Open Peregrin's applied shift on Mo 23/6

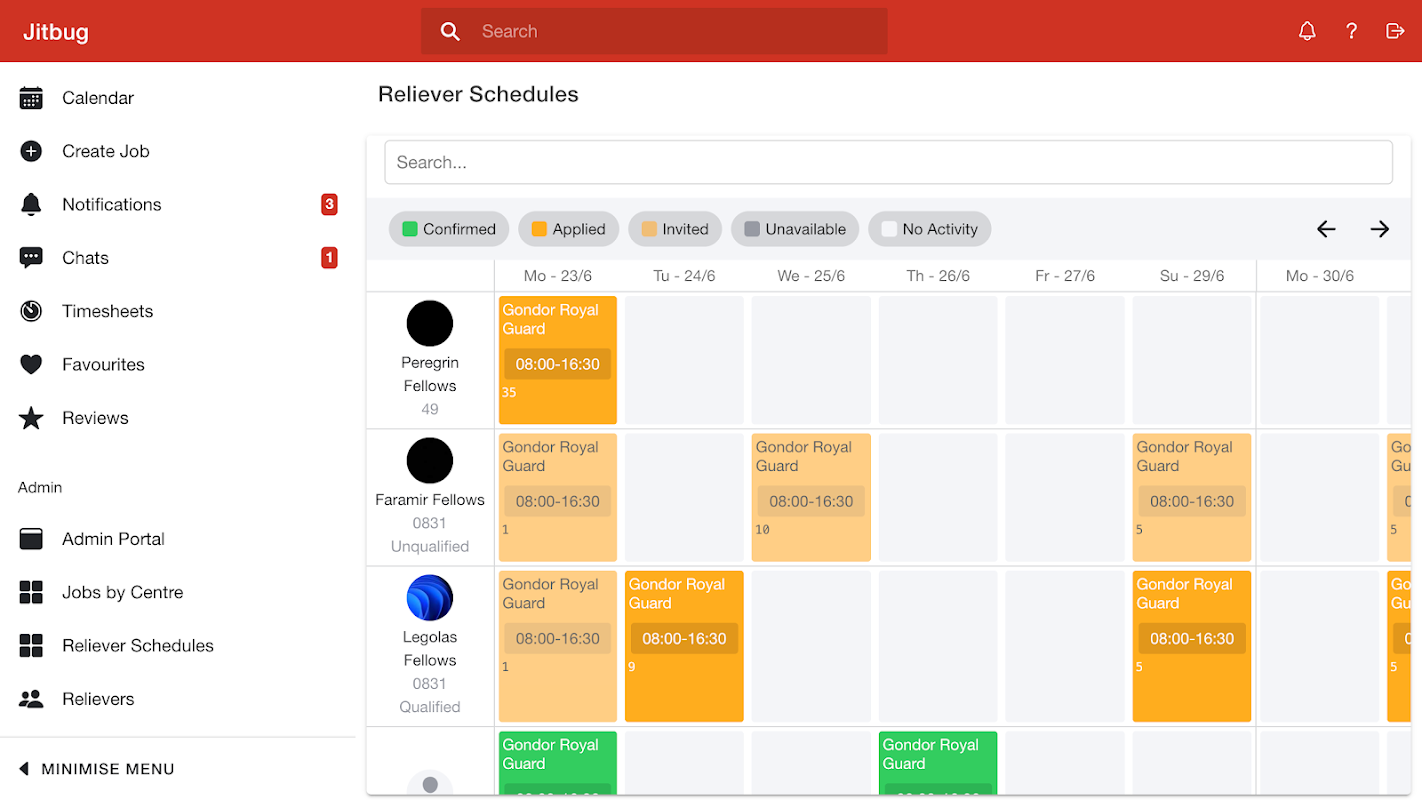tap(558, 360)
